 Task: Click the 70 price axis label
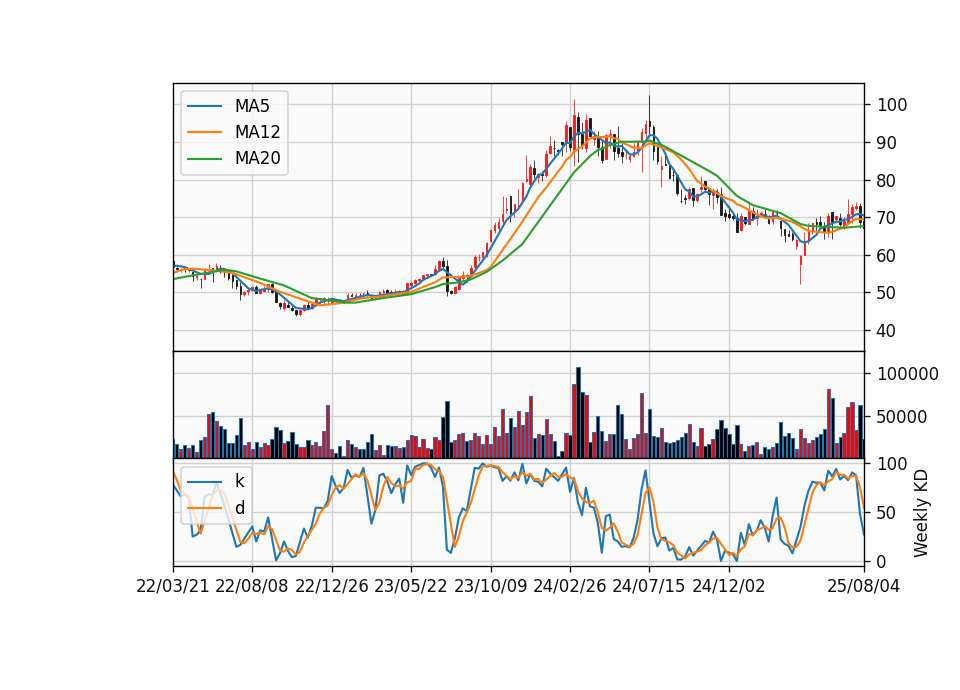887,218
